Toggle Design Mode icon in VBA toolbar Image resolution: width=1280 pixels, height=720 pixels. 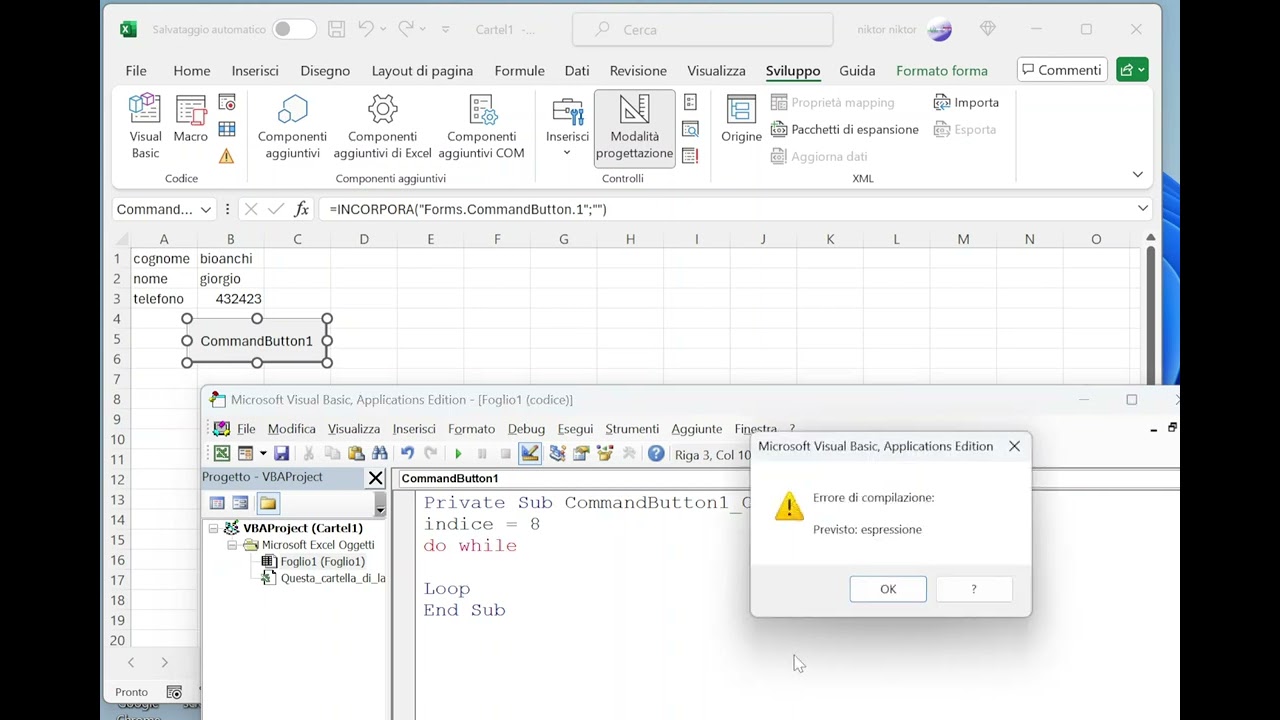coord(530,454)
